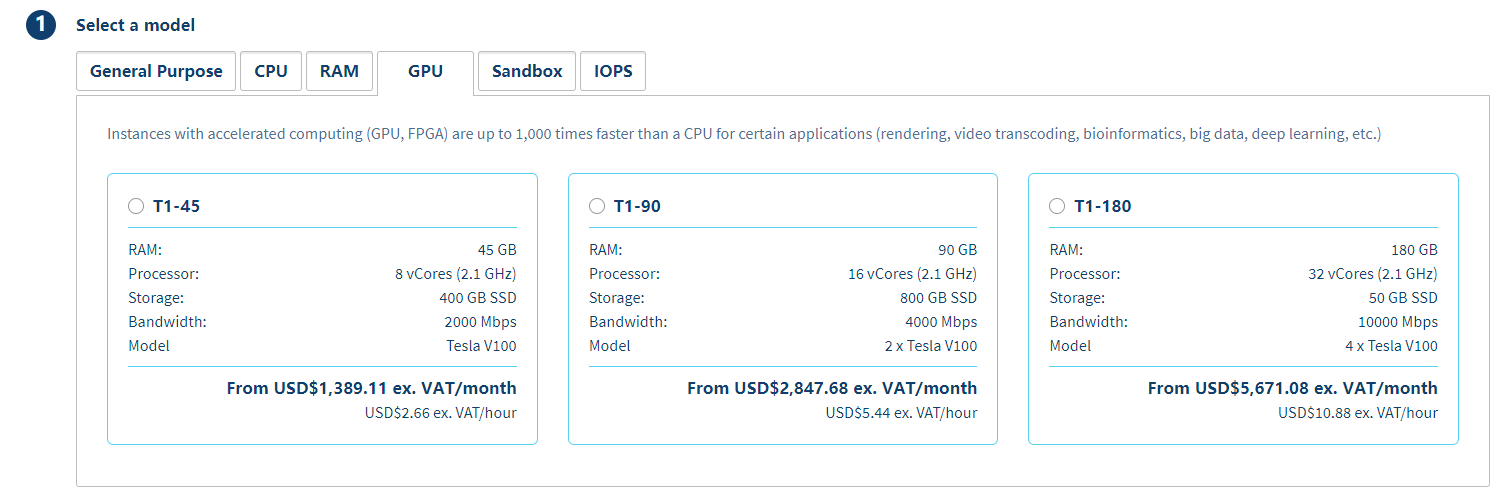The width and height of the screenshot is (1510, 494).
Task: Choose the T1-90 radio button
Action: 597,207
